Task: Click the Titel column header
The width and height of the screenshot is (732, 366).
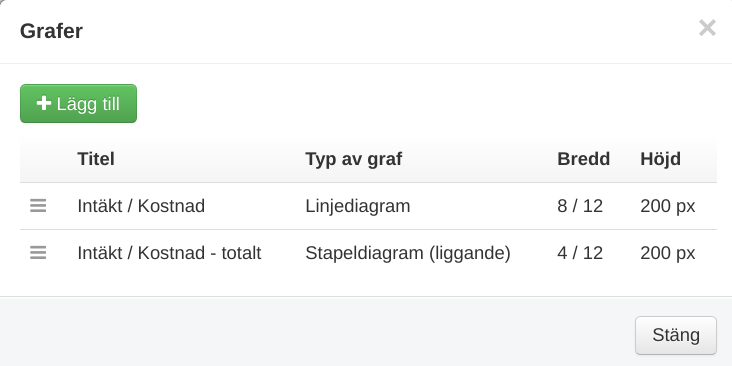Action: click(96, 159)
